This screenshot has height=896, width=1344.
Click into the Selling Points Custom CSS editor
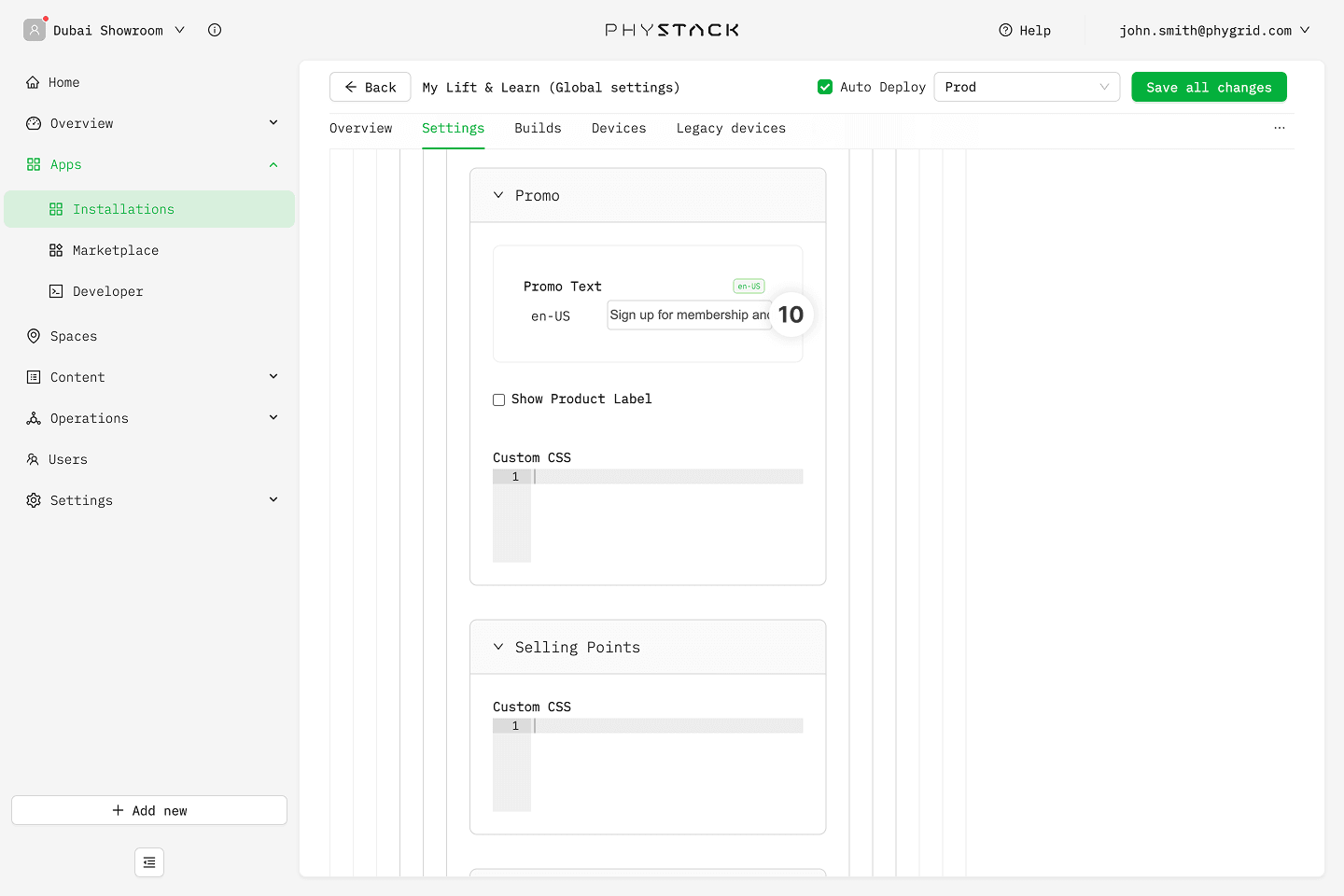648,764
